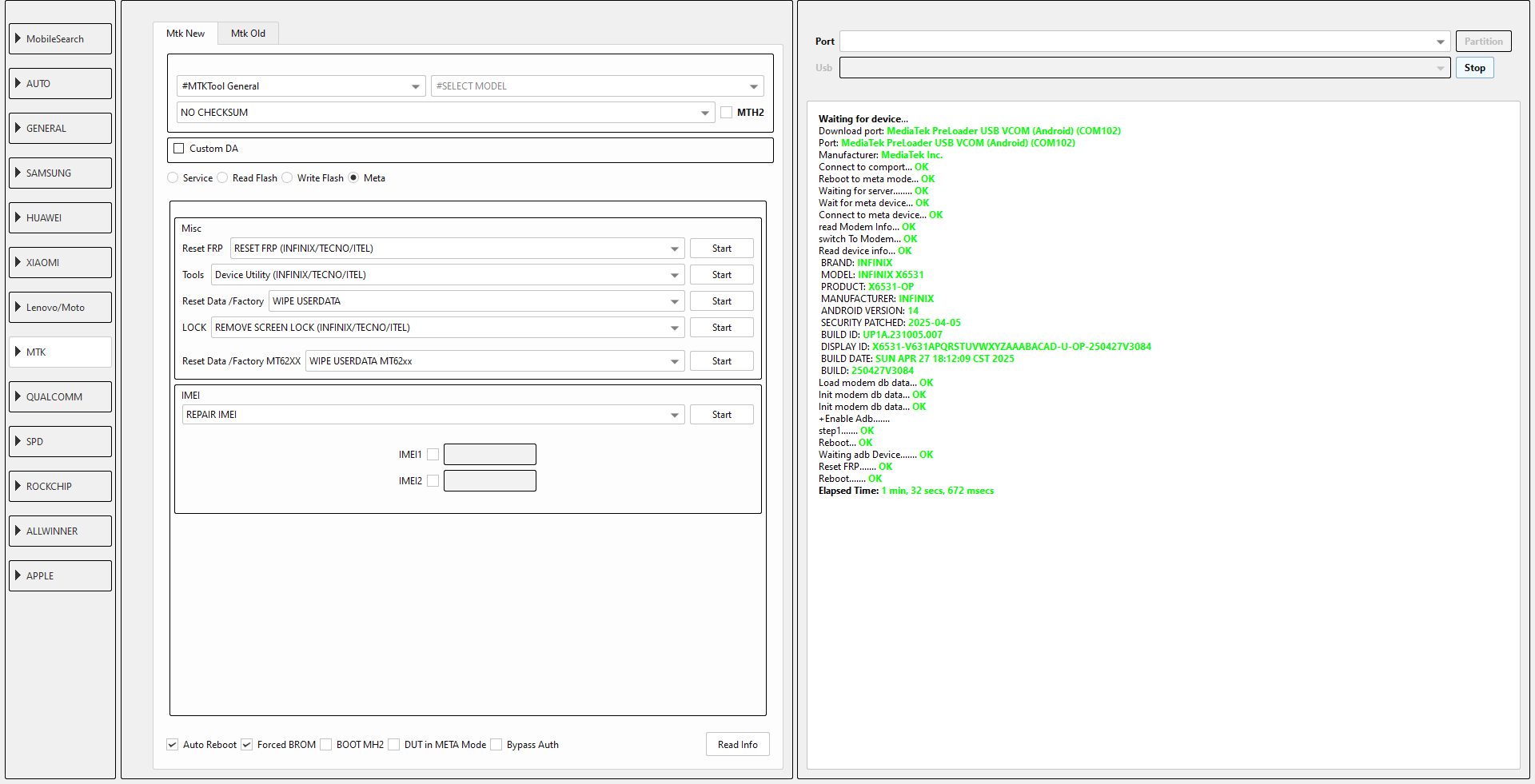The height and width of the screenshot is (784, 1535).
Task: Select the Service radio button
Action: [173, 177]
